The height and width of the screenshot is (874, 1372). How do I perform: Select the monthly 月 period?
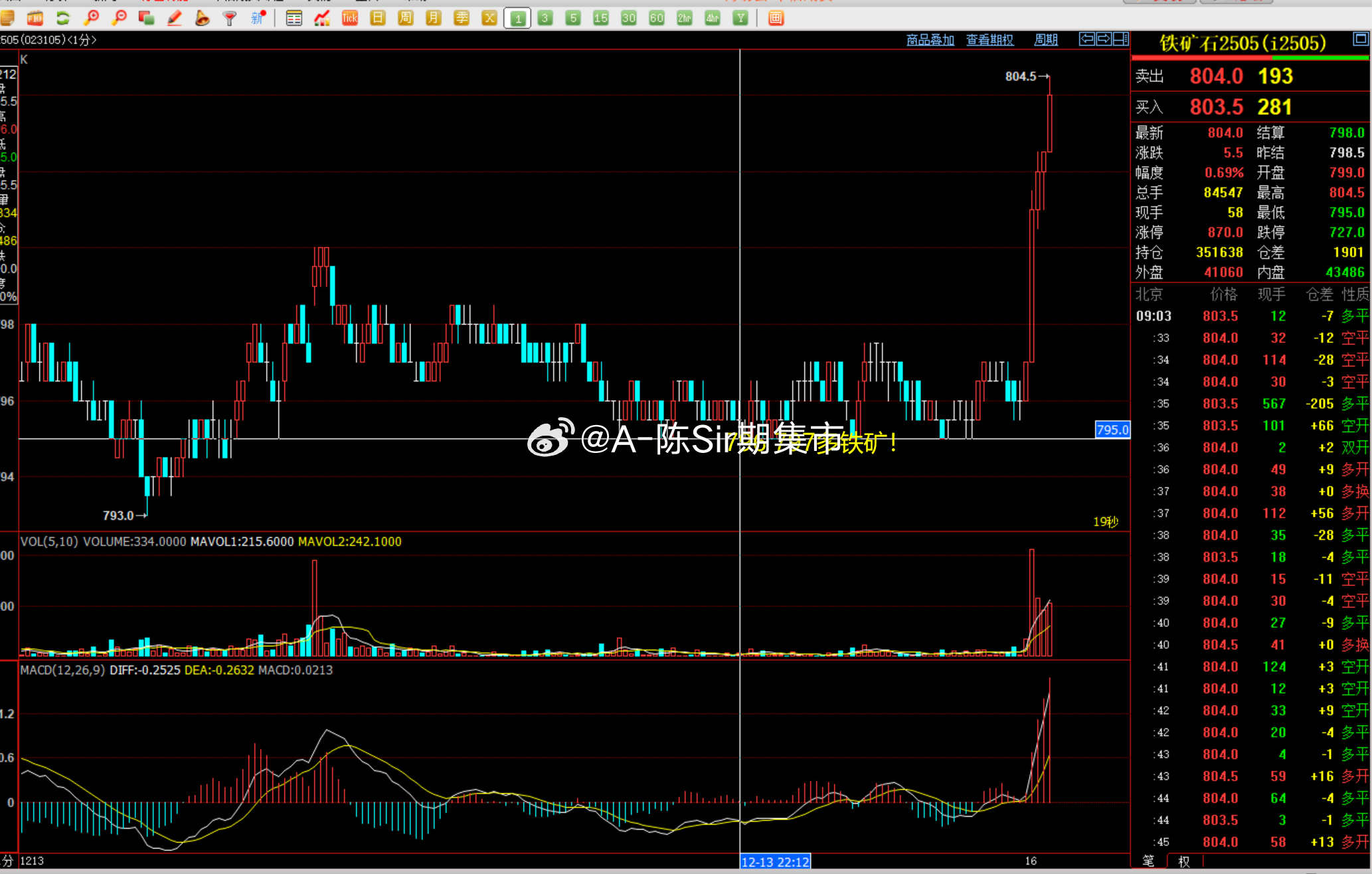click(x=434, y=18)
